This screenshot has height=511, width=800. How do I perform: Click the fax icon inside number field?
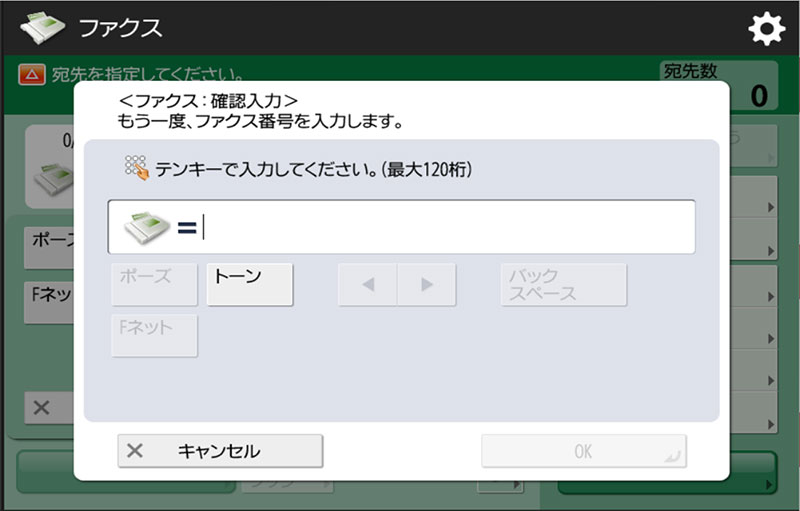tap(148, 228)
